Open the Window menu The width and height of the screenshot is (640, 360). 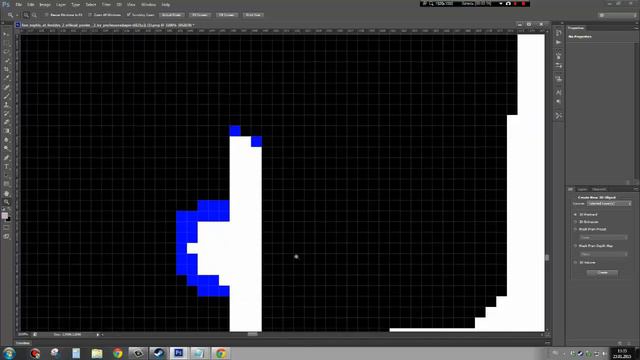click(148, 4)
